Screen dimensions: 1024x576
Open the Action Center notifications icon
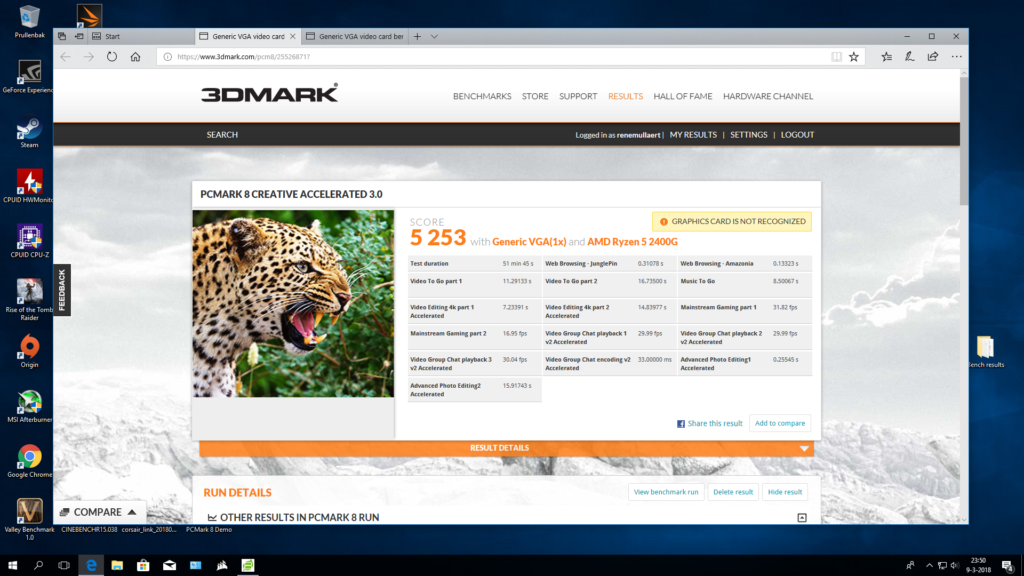1008,566
